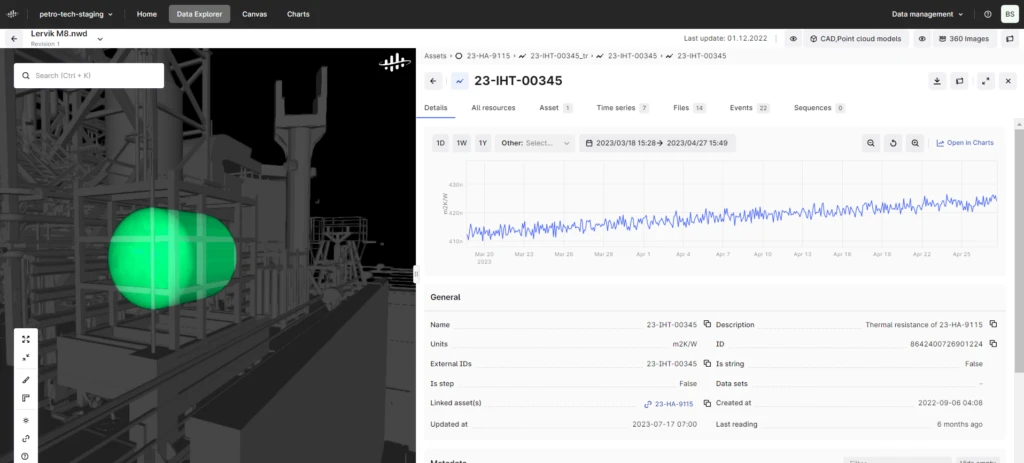The width and height of the screenshot is (1024, 463).
Task: Zoom out the time series chart
Action: pos(872,143)
